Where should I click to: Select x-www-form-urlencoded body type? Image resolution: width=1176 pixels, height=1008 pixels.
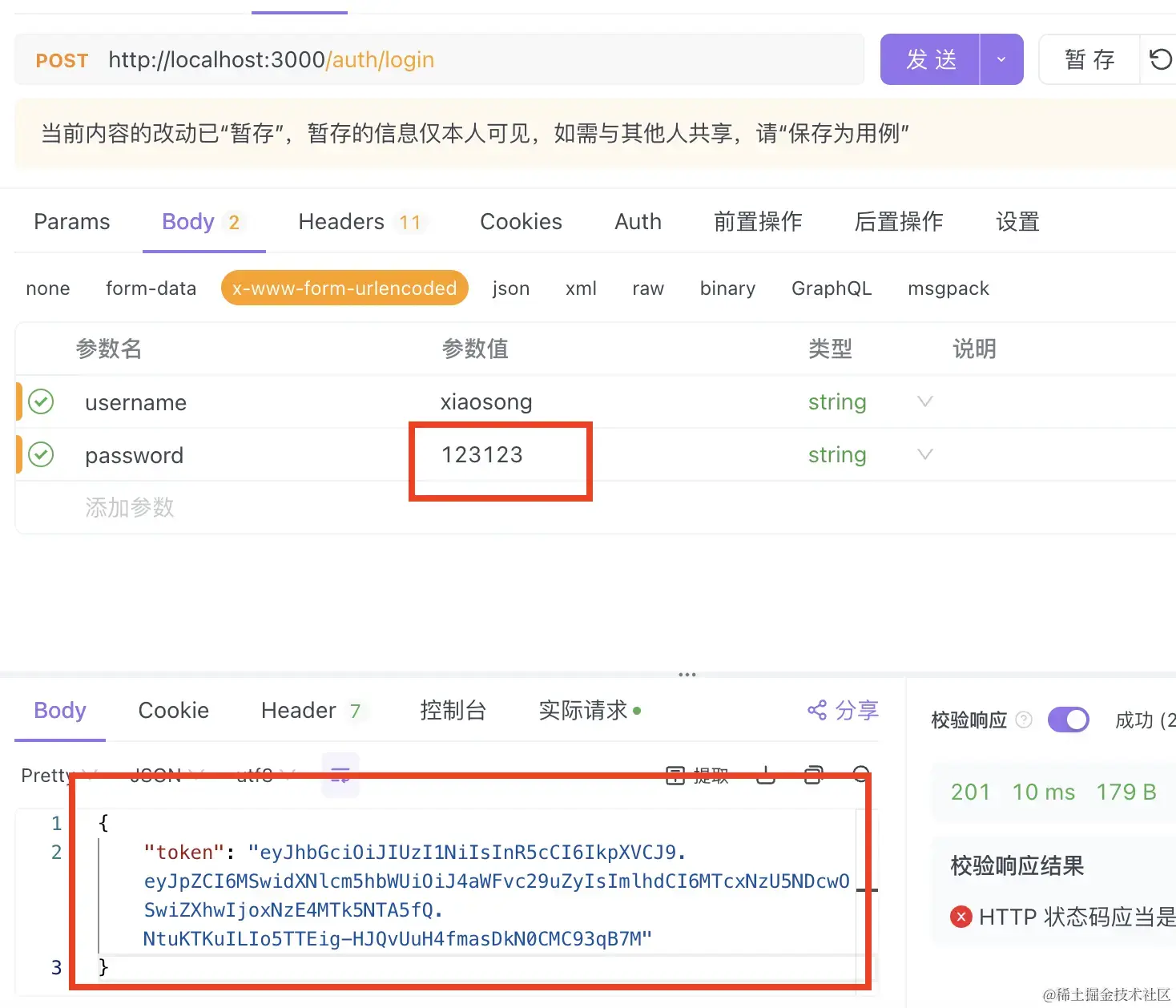tap(344, 288)
